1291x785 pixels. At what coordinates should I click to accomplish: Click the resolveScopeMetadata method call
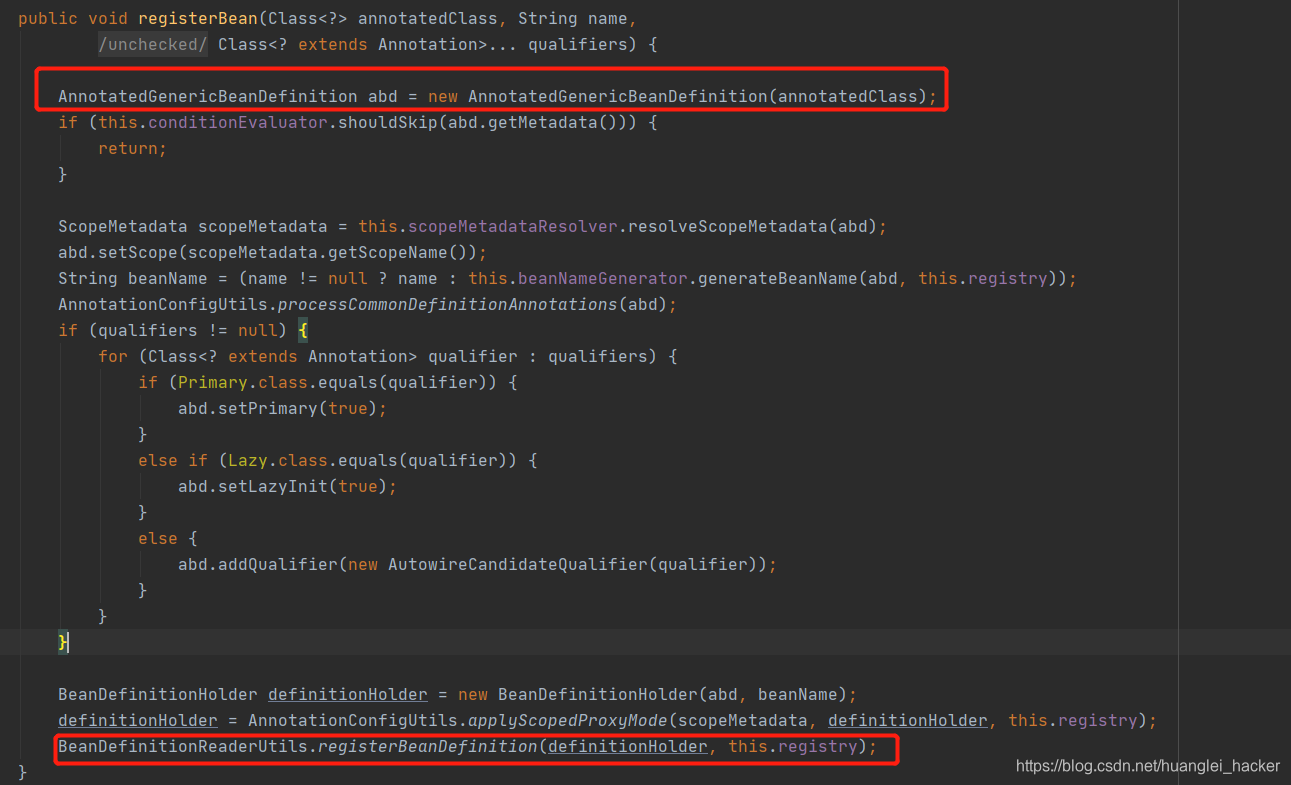(x=728, y=226)
